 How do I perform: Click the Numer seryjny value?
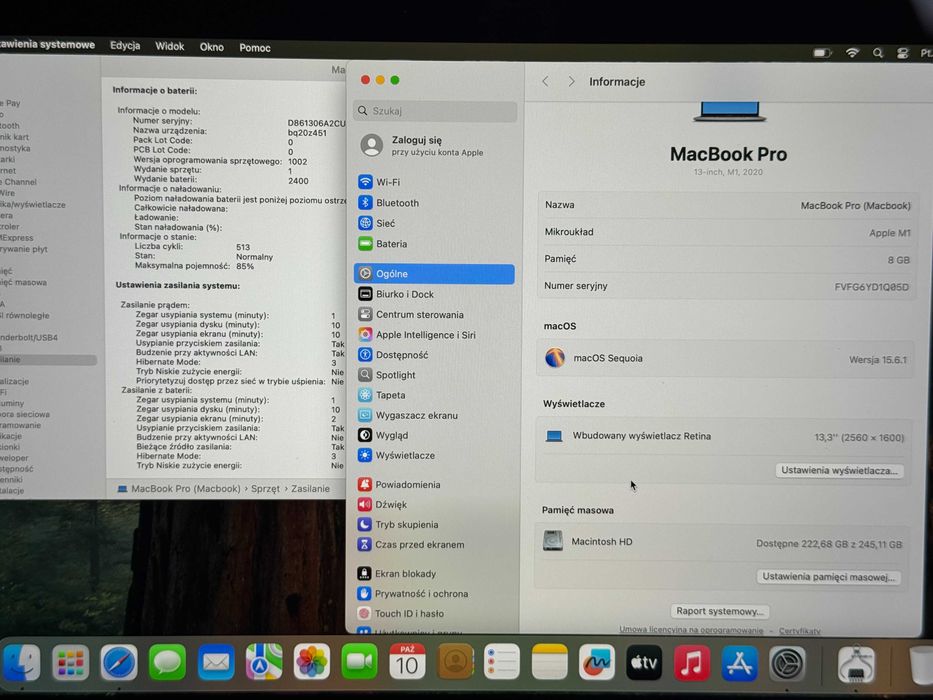tap(871, 287)
